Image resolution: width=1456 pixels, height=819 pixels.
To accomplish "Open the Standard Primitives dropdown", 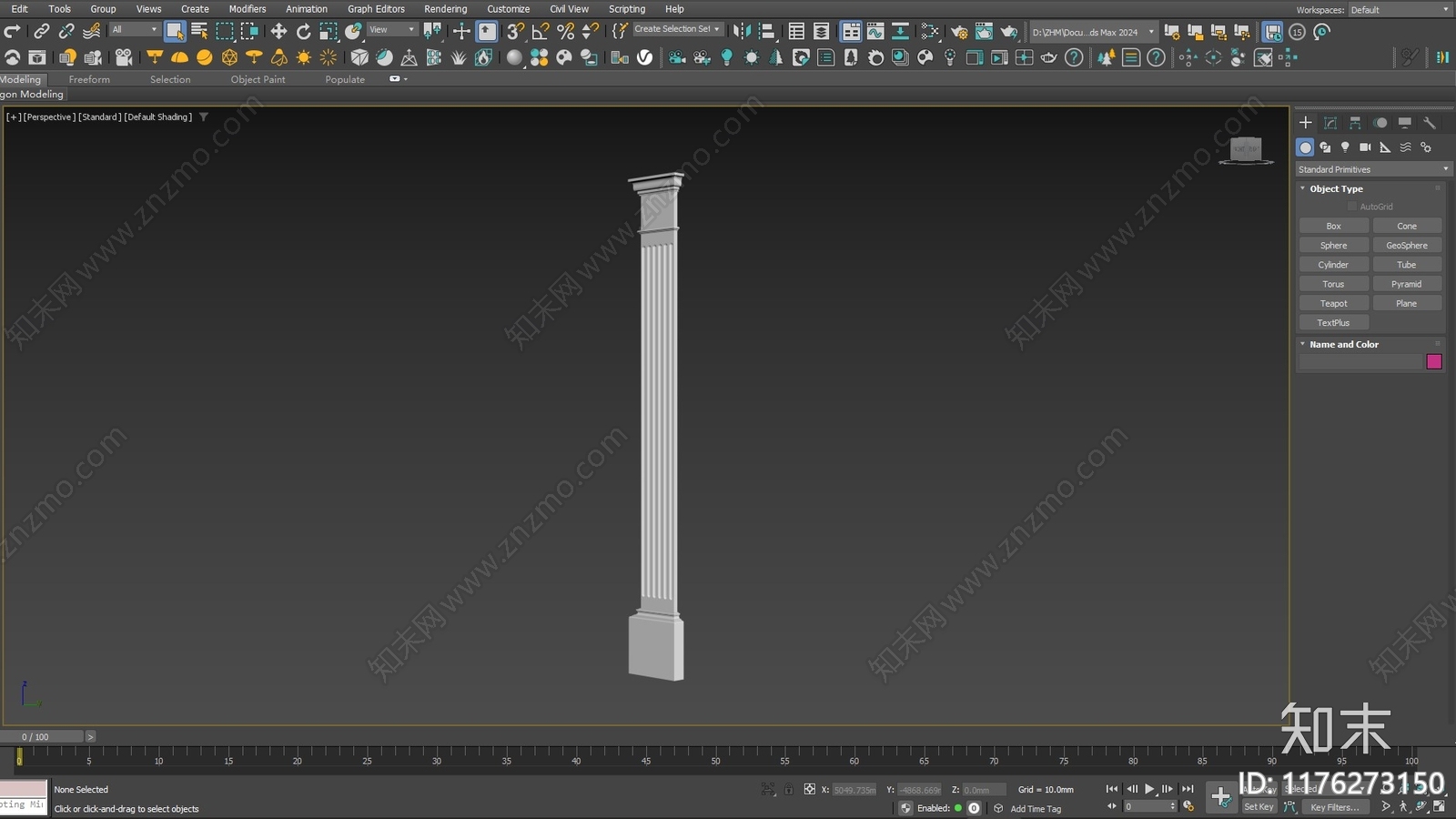I will (x=1373, y=169).
